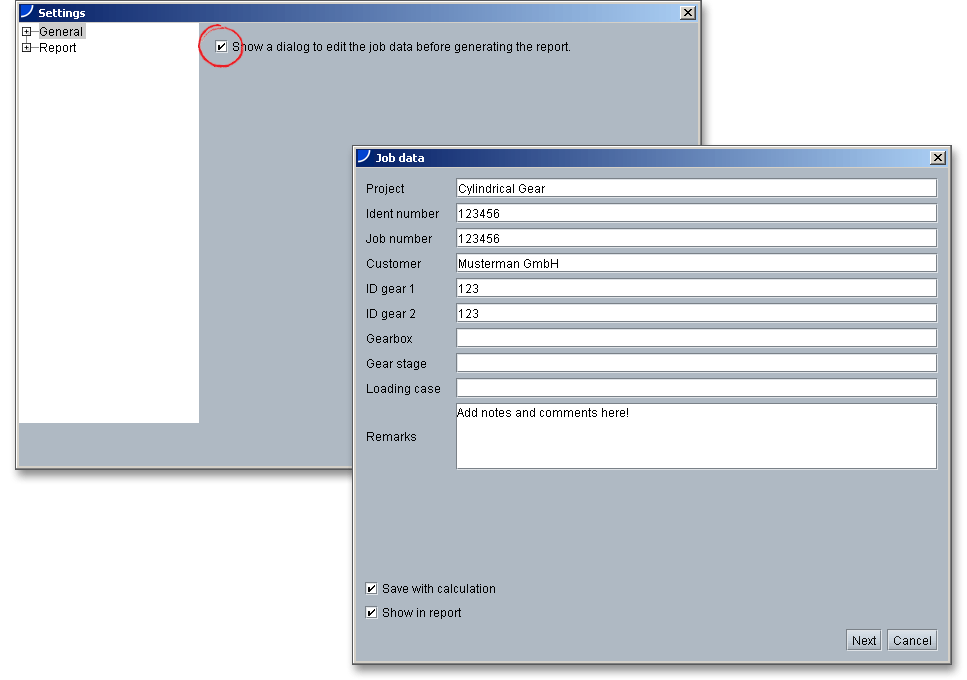
Task: Toggle the Show in report checkbox
Action: [x=372, y=613]
